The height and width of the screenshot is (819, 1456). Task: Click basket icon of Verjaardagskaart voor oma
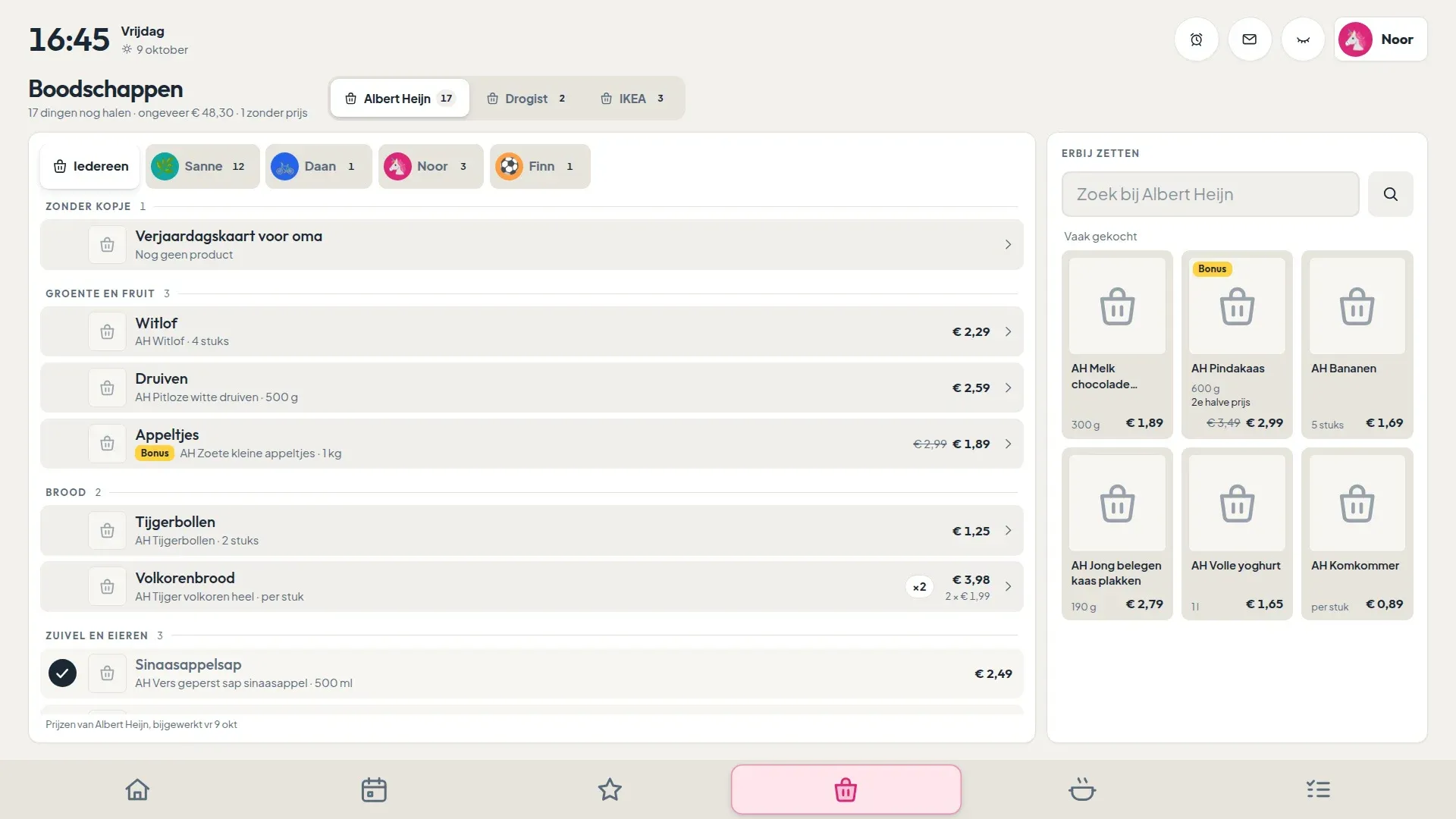107,245
